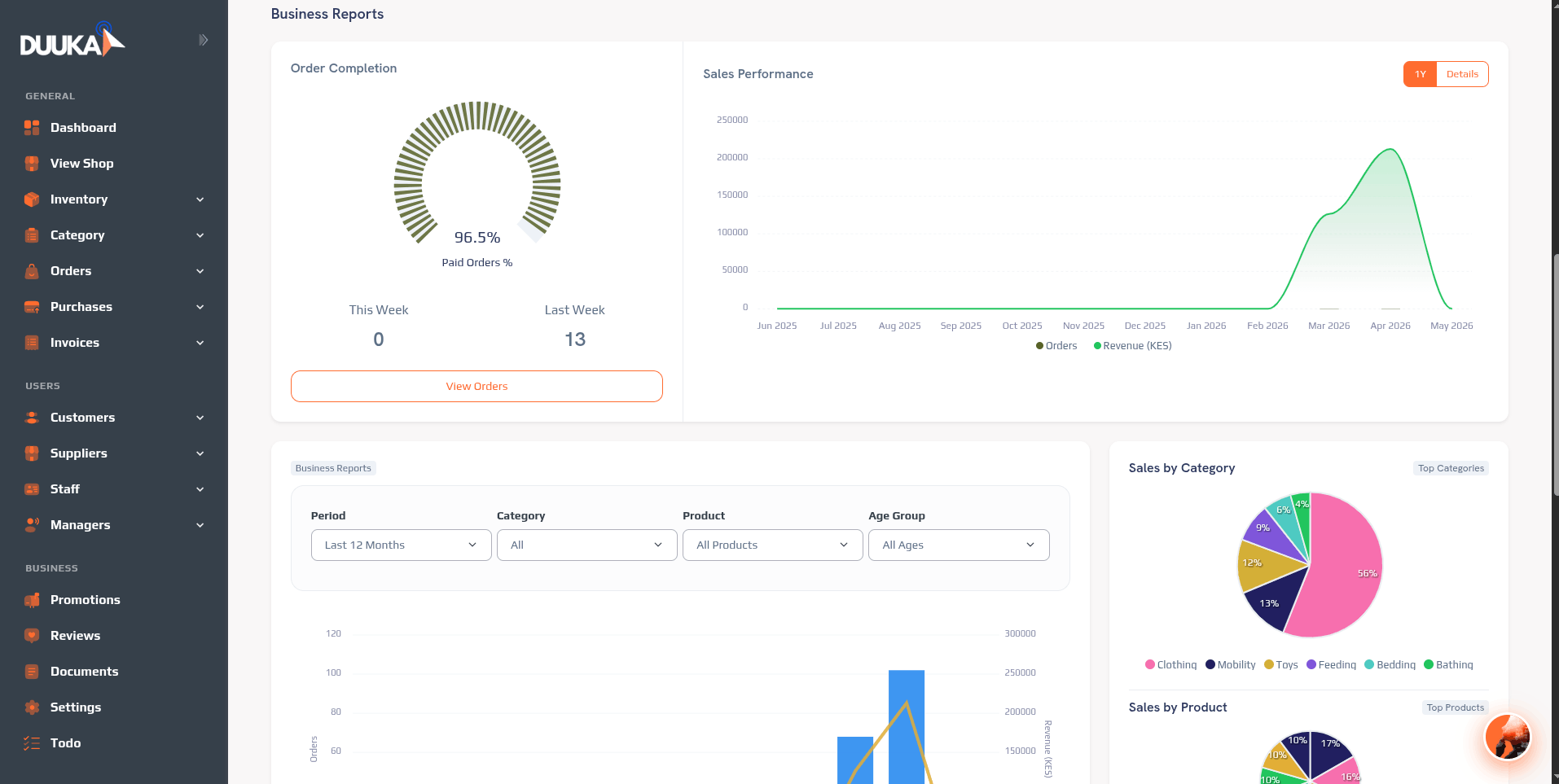Click the Inventory box icon

(x=32, y=199)
